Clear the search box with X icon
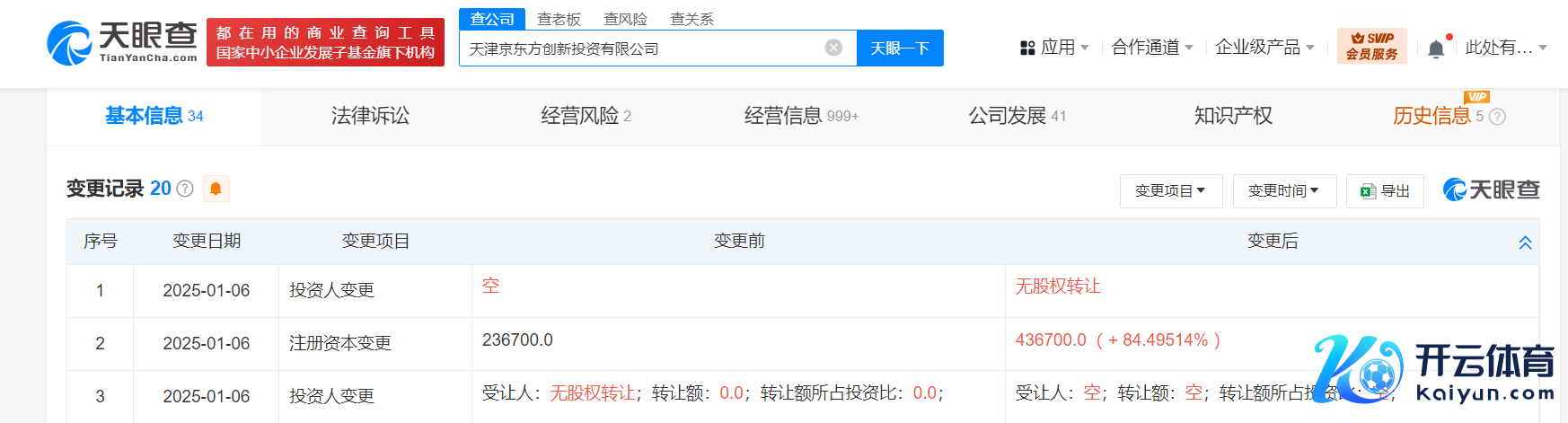 pos(833,48)
